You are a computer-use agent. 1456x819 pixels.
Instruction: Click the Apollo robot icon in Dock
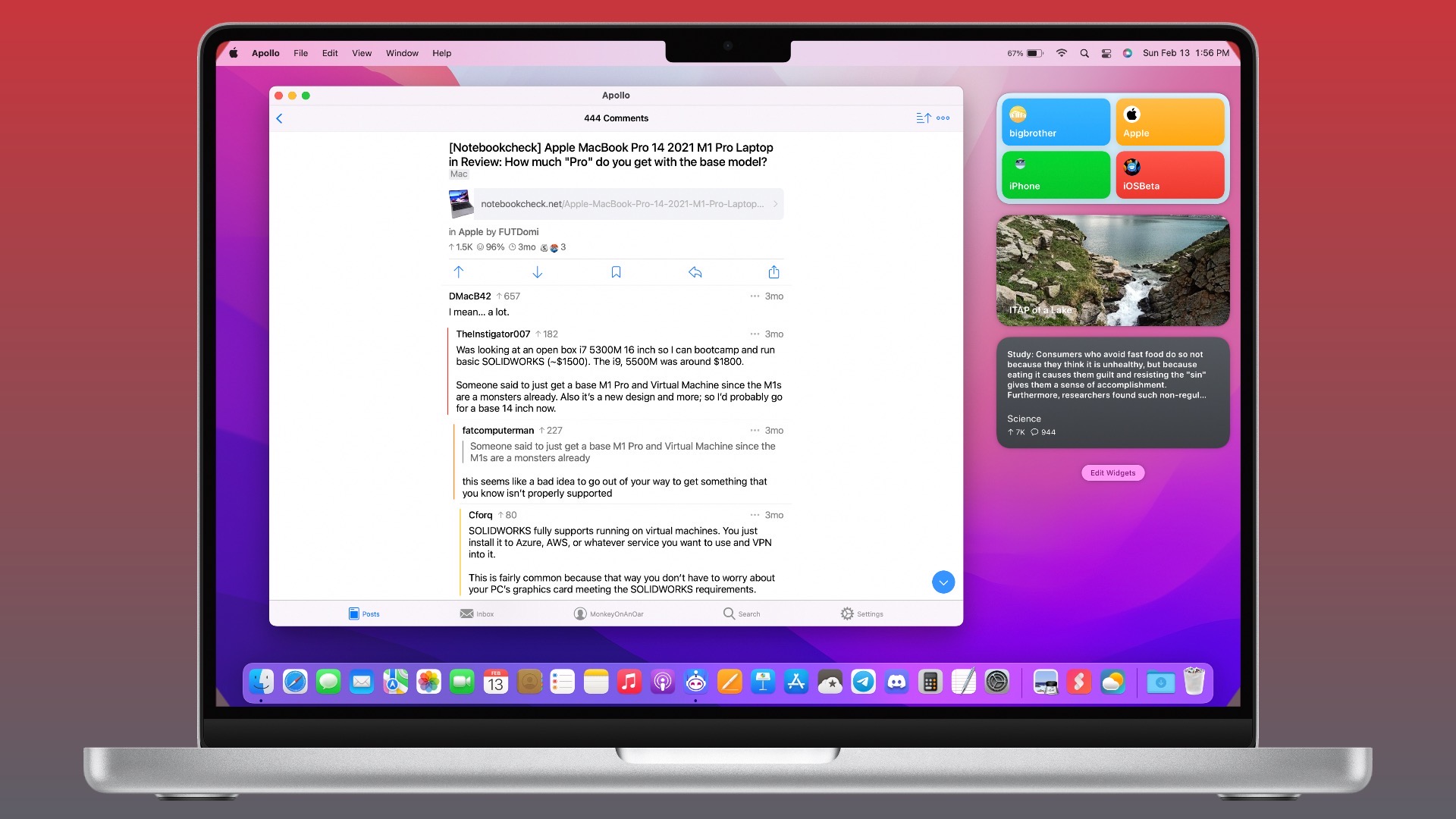tap(696, 682)
